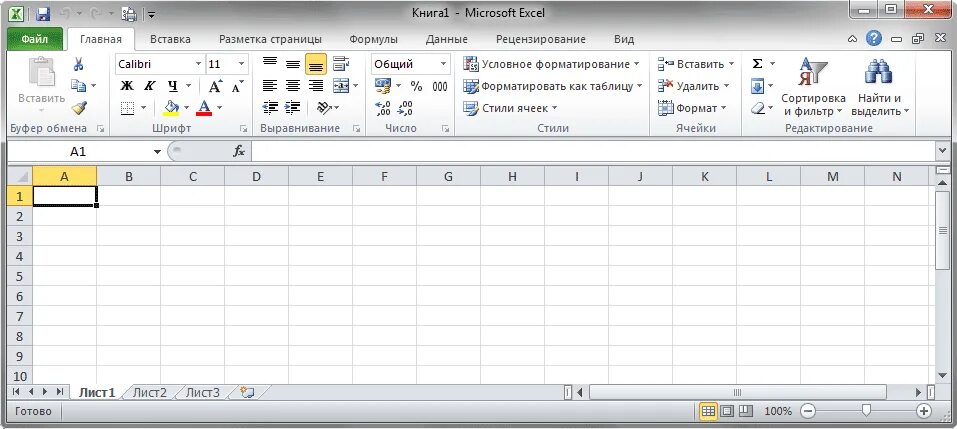
Task: Open Excel Help question mark icon
Action: [873, 38]
